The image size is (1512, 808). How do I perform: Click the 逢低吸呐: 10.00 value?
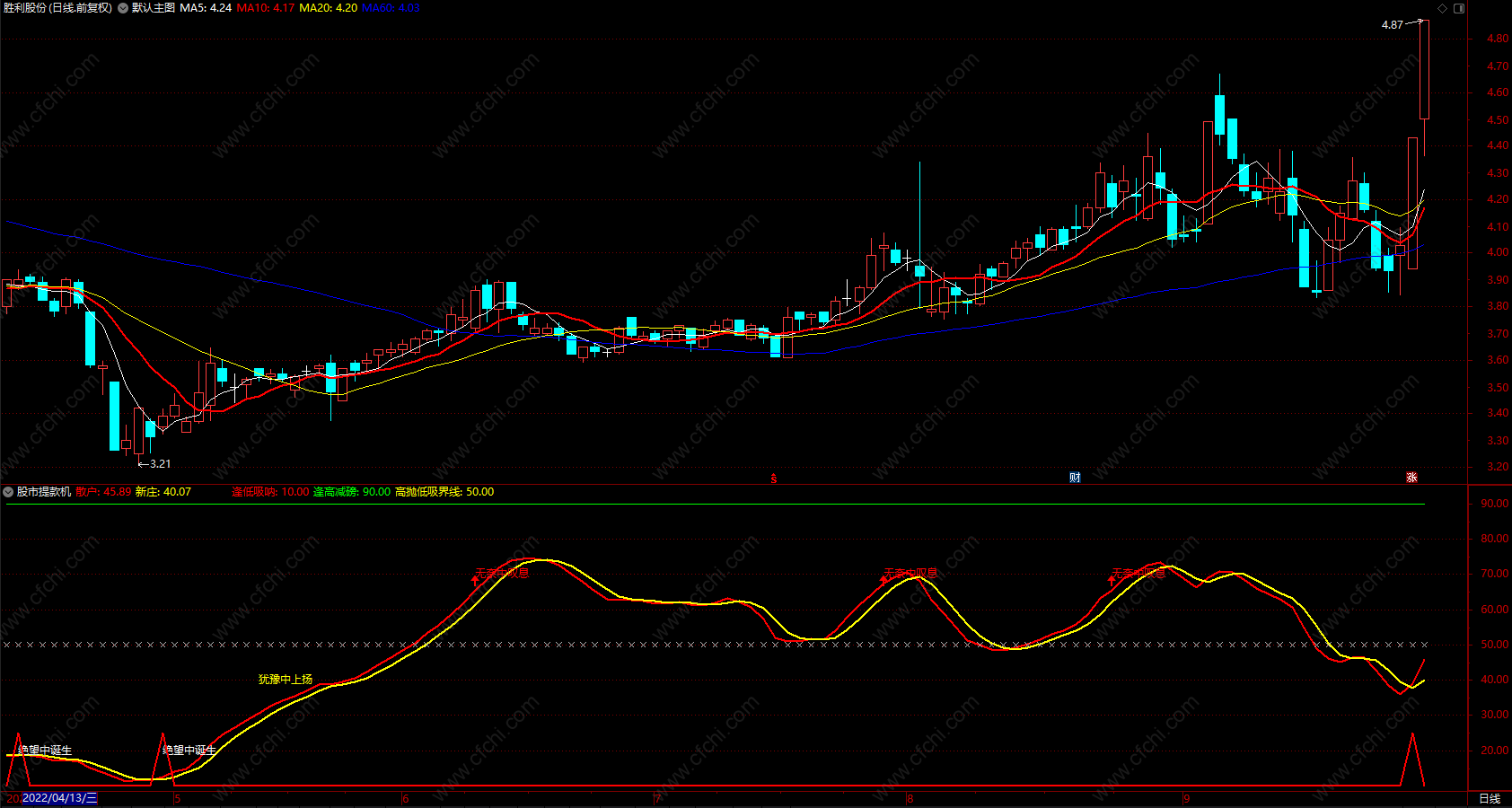tap(270, 492)
